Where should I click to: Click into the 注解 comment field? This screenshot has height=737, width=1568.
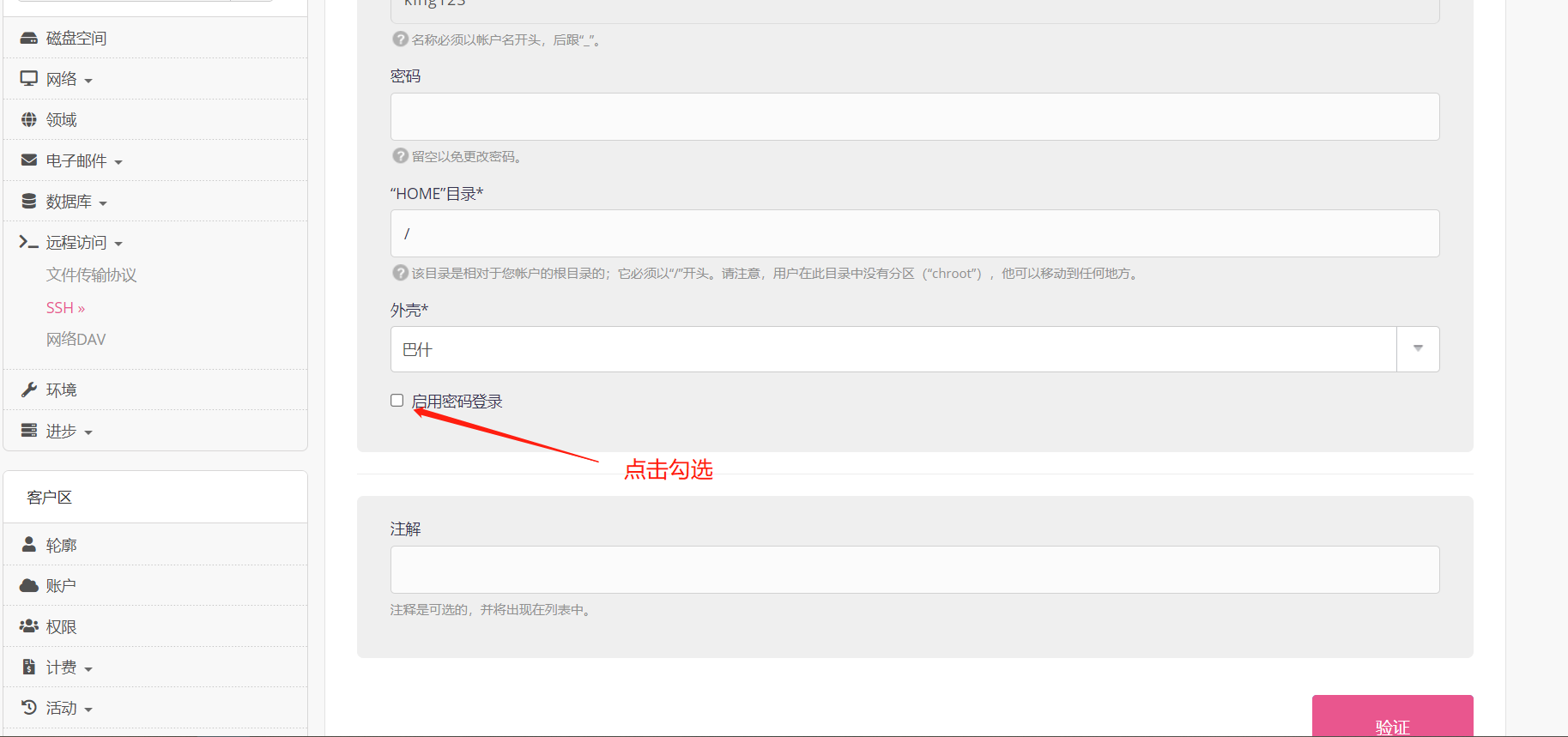click(914, 570)
